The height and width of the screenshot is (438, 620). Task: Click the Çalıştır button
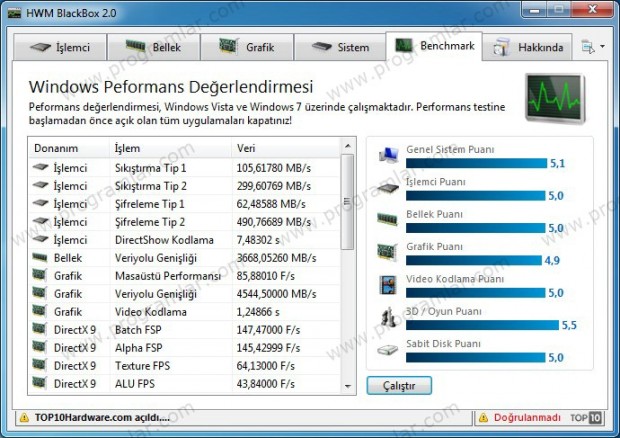tap(399, 385)
